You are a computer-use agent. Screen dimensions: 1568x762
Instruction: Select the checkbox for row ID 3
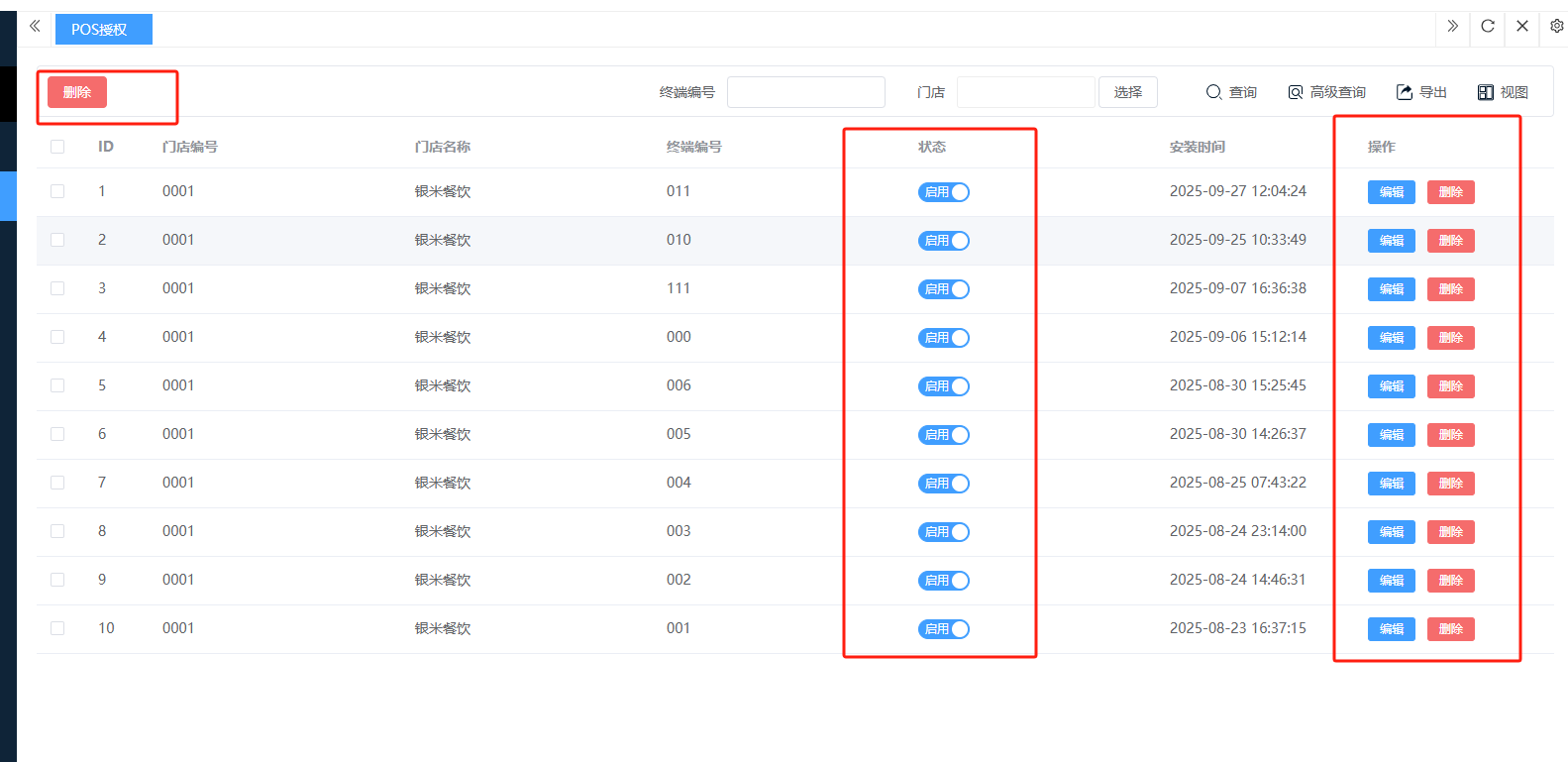tap(57, 288)
